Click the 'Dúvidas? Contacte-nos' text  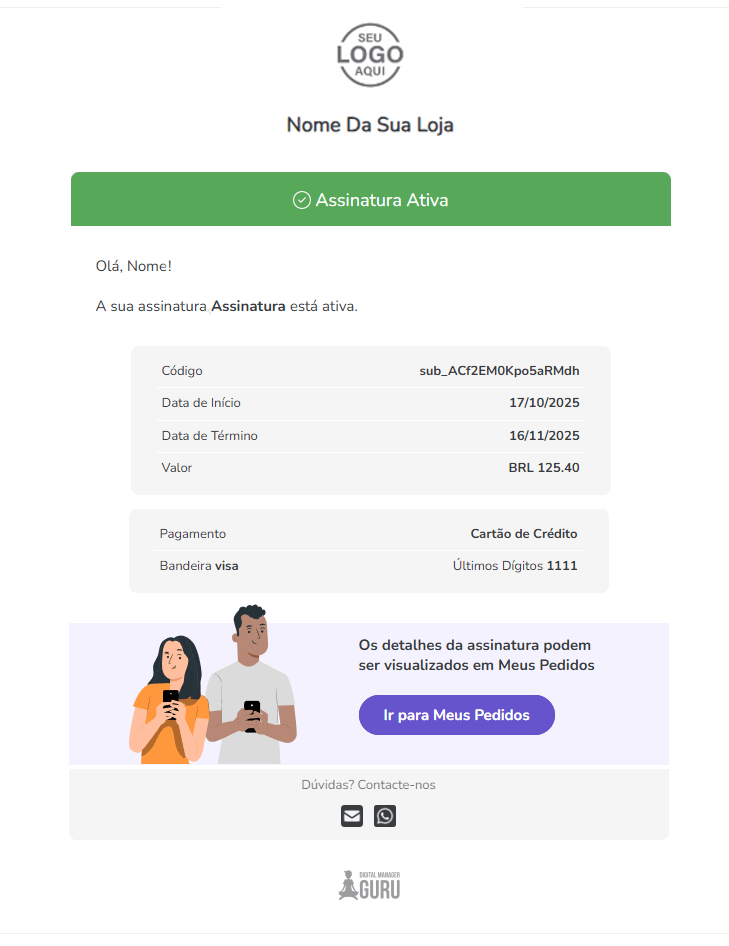click(369, 784)
